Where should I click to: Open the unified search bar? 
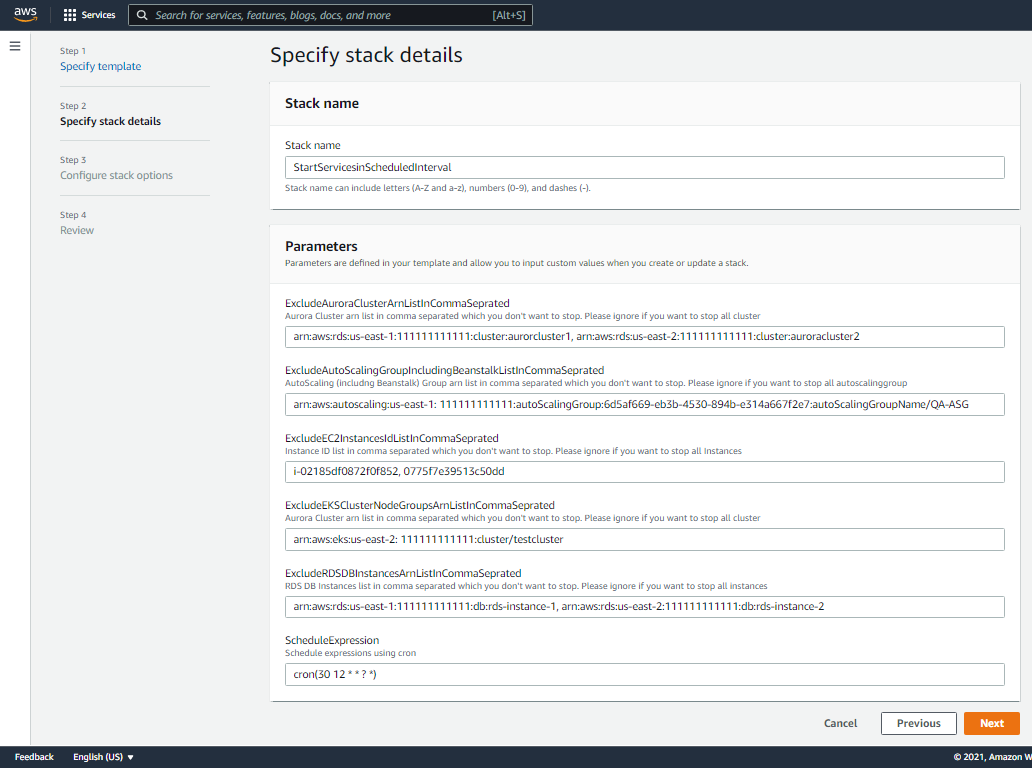pos(330,15)
